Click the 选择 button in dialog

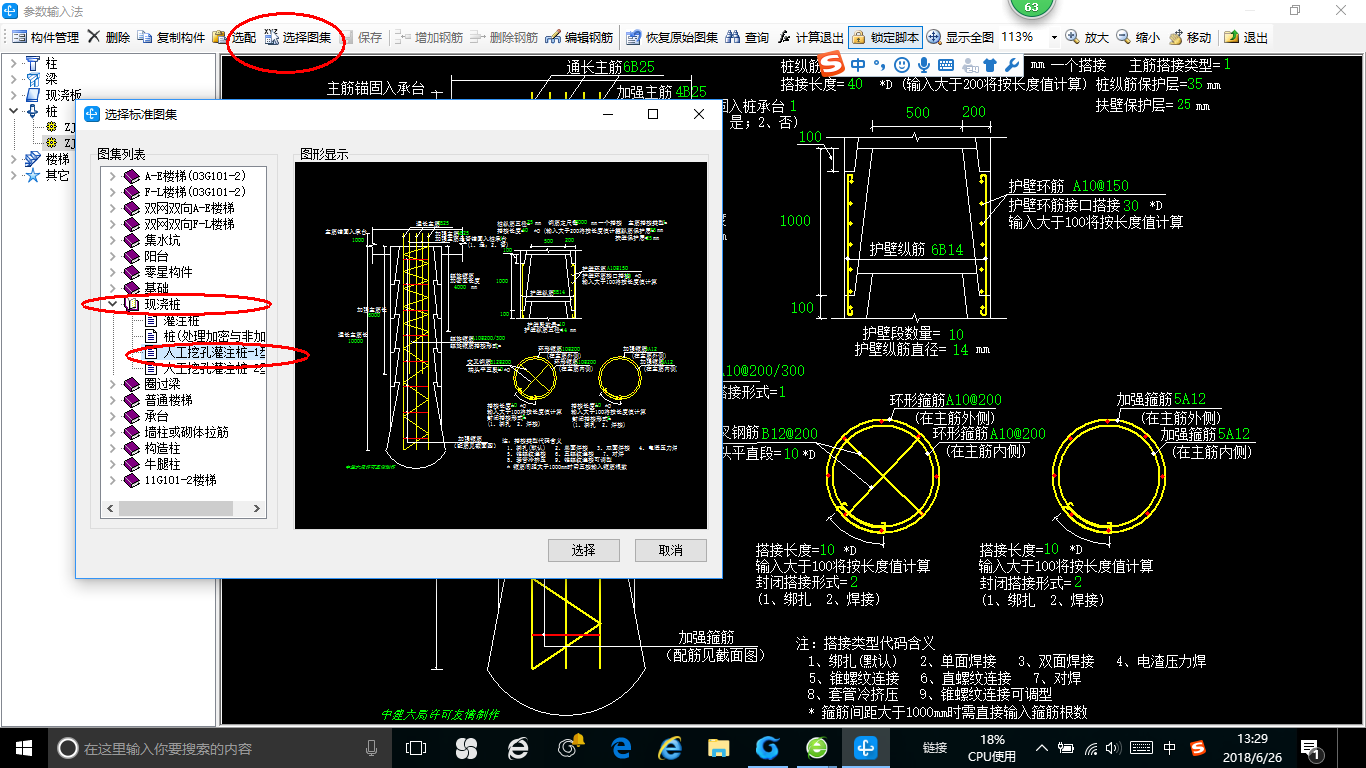(583, 550)
